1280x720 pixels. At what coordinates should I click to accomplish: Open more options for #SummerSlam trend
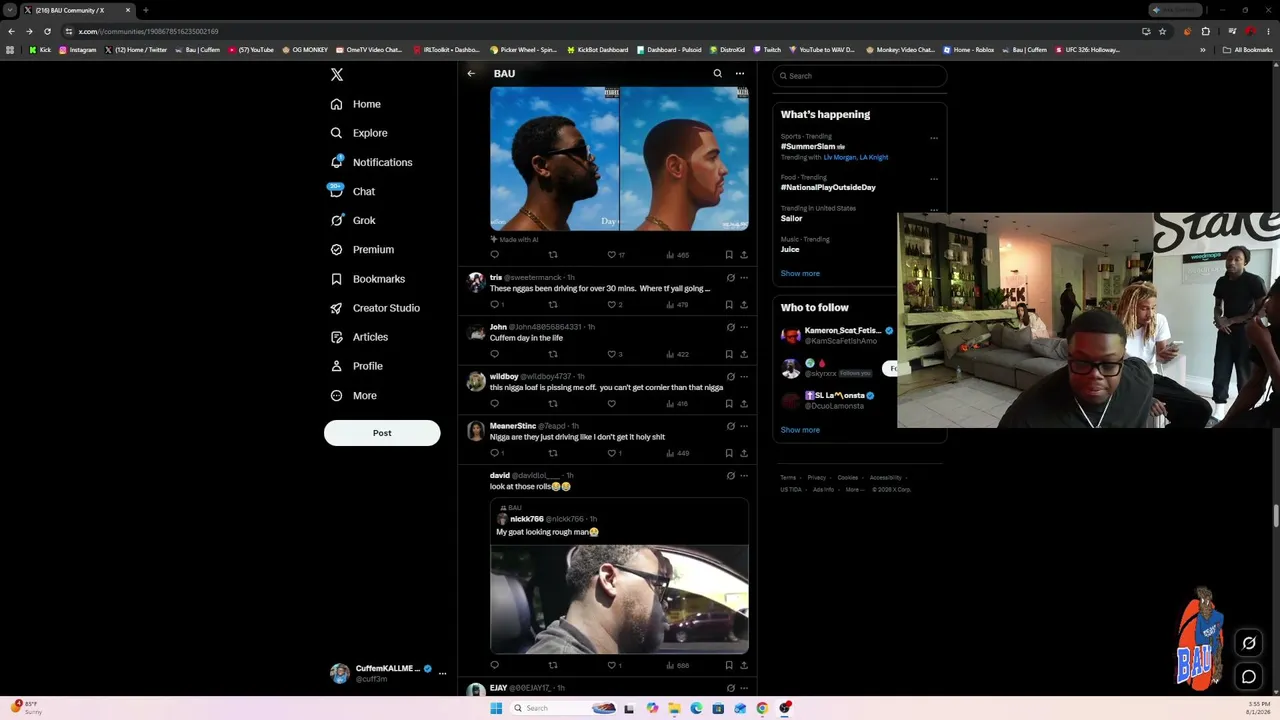(934, 138)
